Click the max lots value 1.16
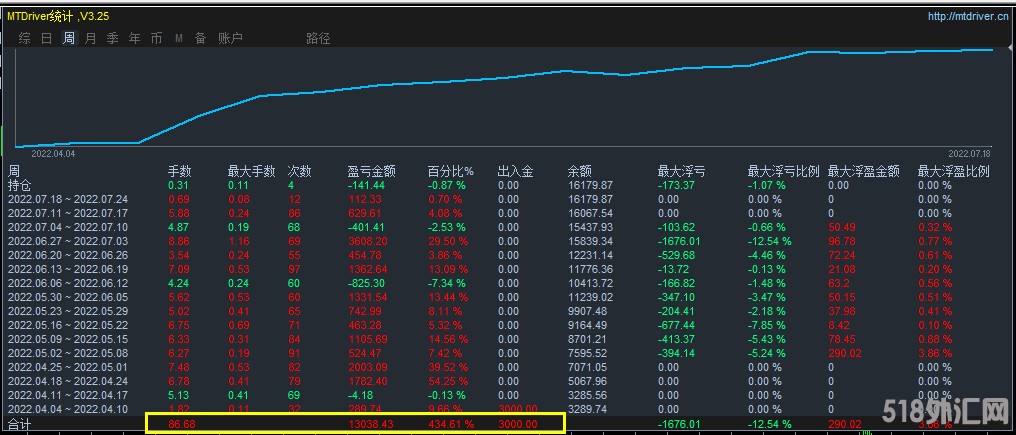 [238, 241]
